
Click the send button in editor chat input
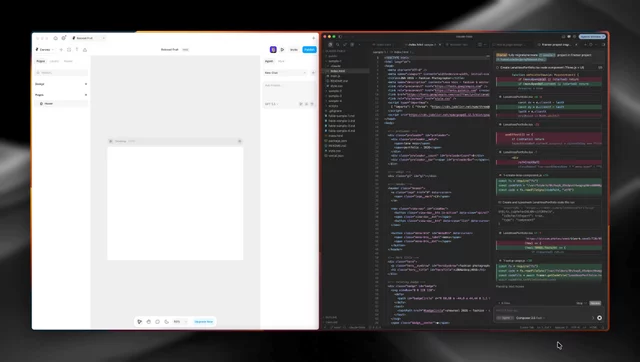pyautogui.click(x=599, y=318)
